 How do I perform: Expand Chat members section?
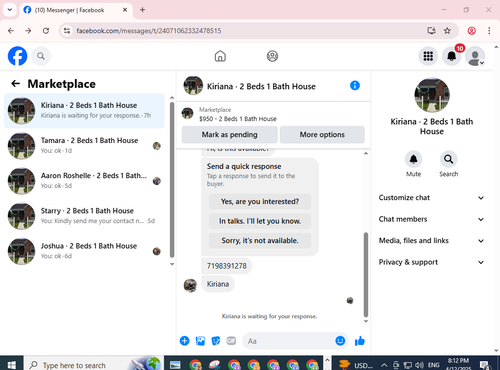point(431,219)
